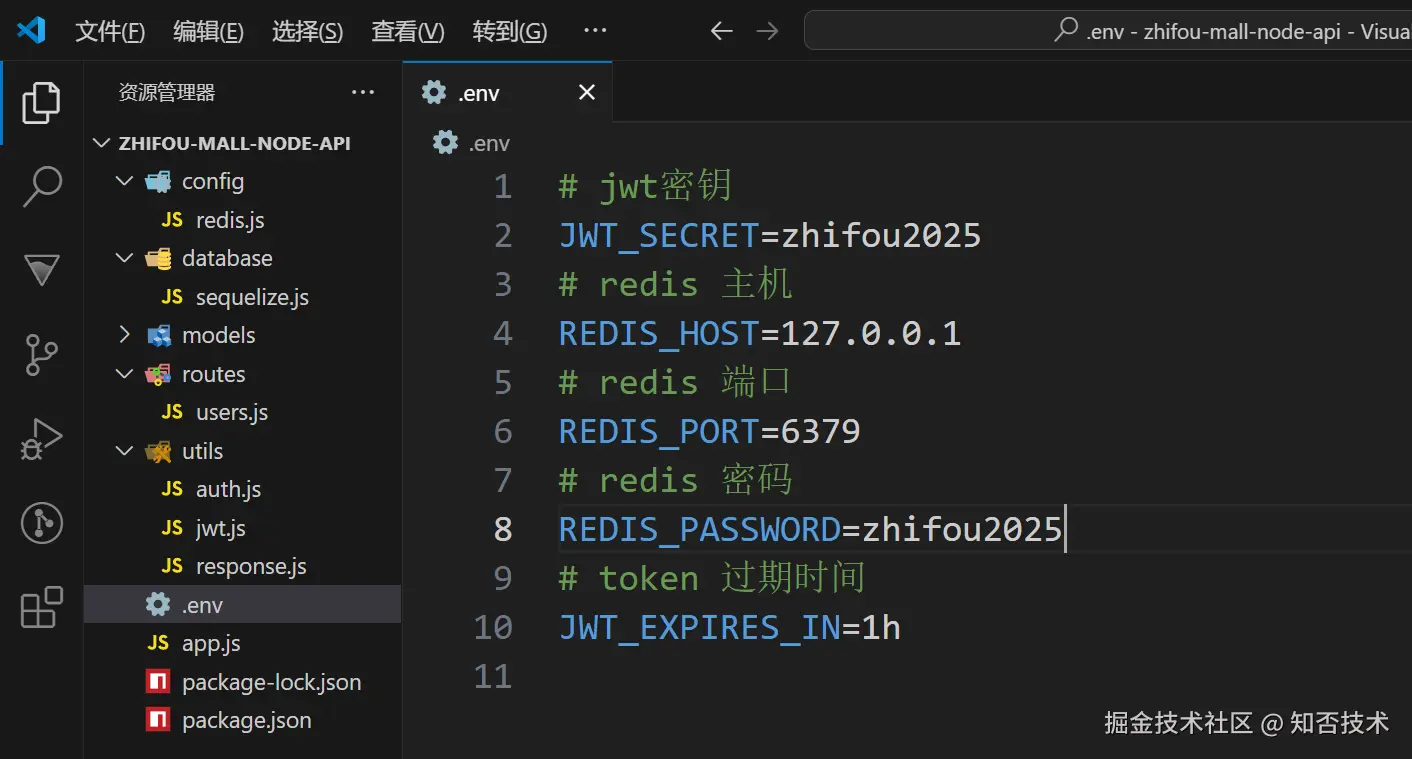Click JWT_EXPIRES_IN on line 10
The width and height of the screenshot is (1412, 759).
click(x=699, y=628)
